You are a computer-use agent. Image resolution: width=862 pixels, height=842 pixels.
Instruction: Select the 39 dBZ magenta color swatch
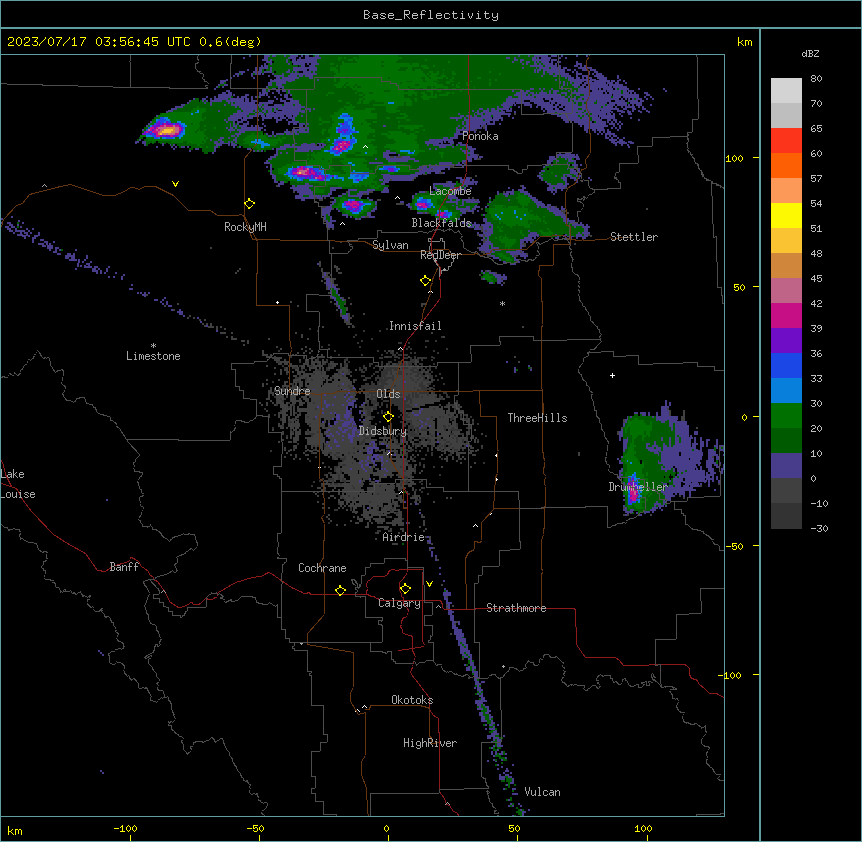click(786, 315)
